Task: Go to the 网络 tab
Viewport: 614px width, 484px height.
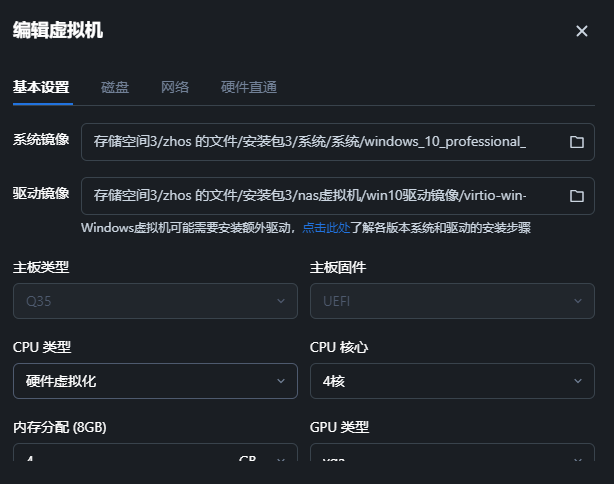Action: coord(175,87)
